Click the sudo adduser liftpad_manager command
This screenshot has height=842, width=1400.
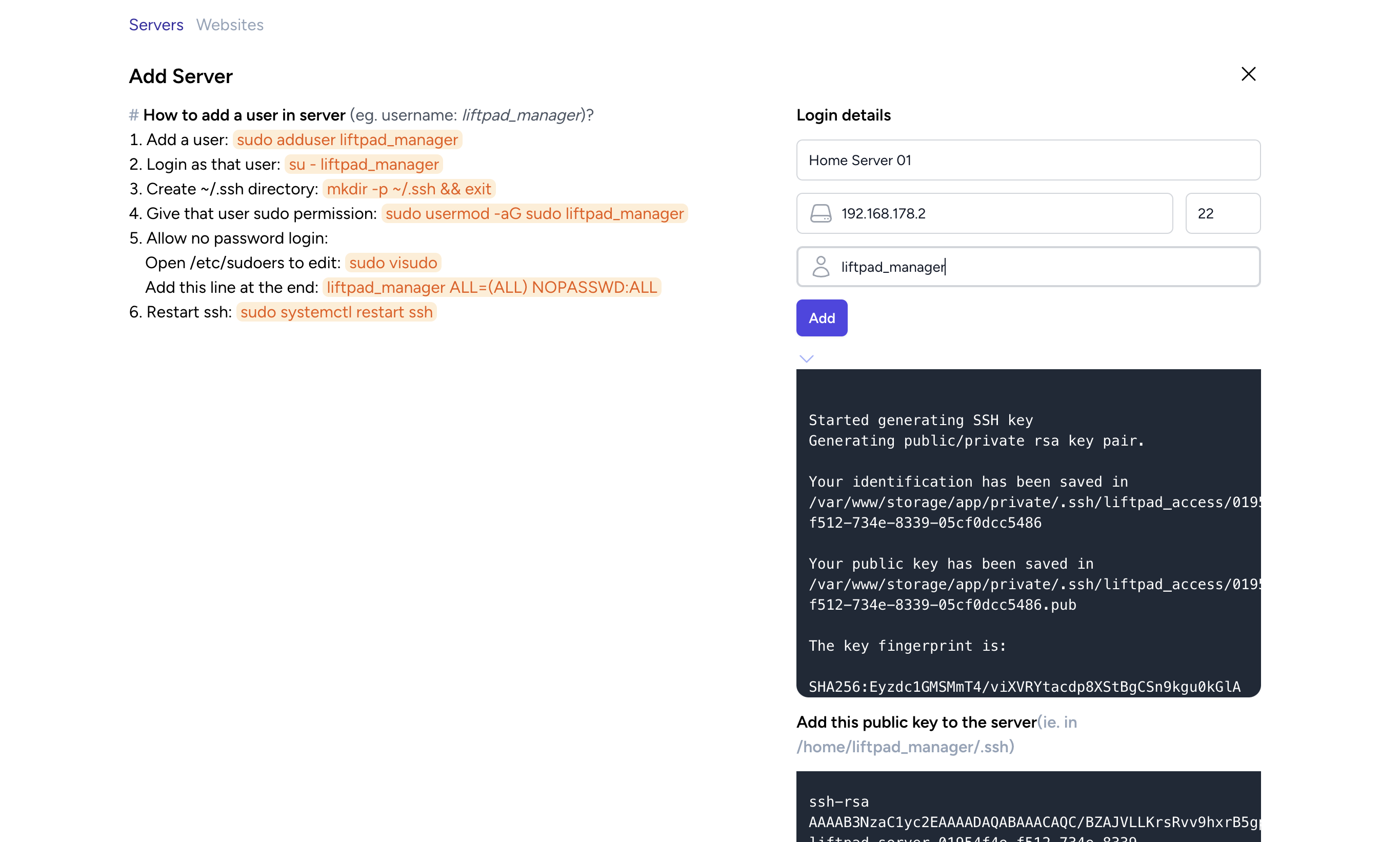[x=347, y=139]
